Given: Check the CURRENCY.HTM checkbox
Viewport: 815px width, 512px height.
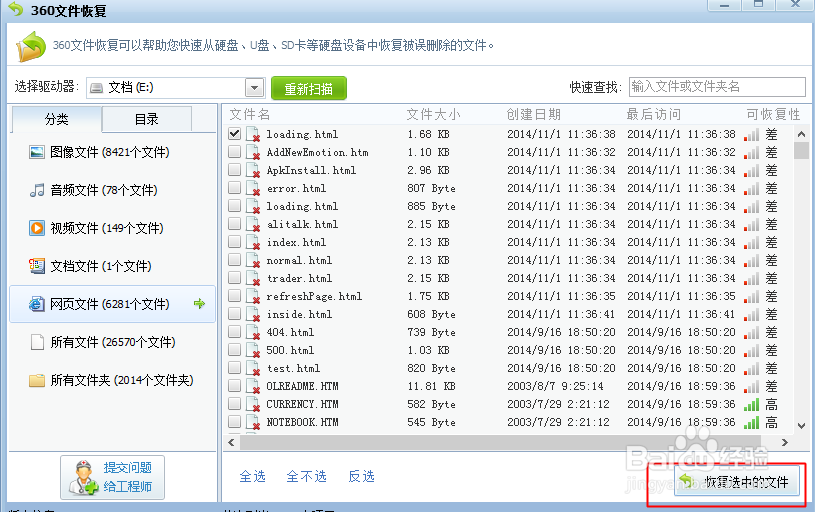Looking at the screenshot, I should pos(234,403).
